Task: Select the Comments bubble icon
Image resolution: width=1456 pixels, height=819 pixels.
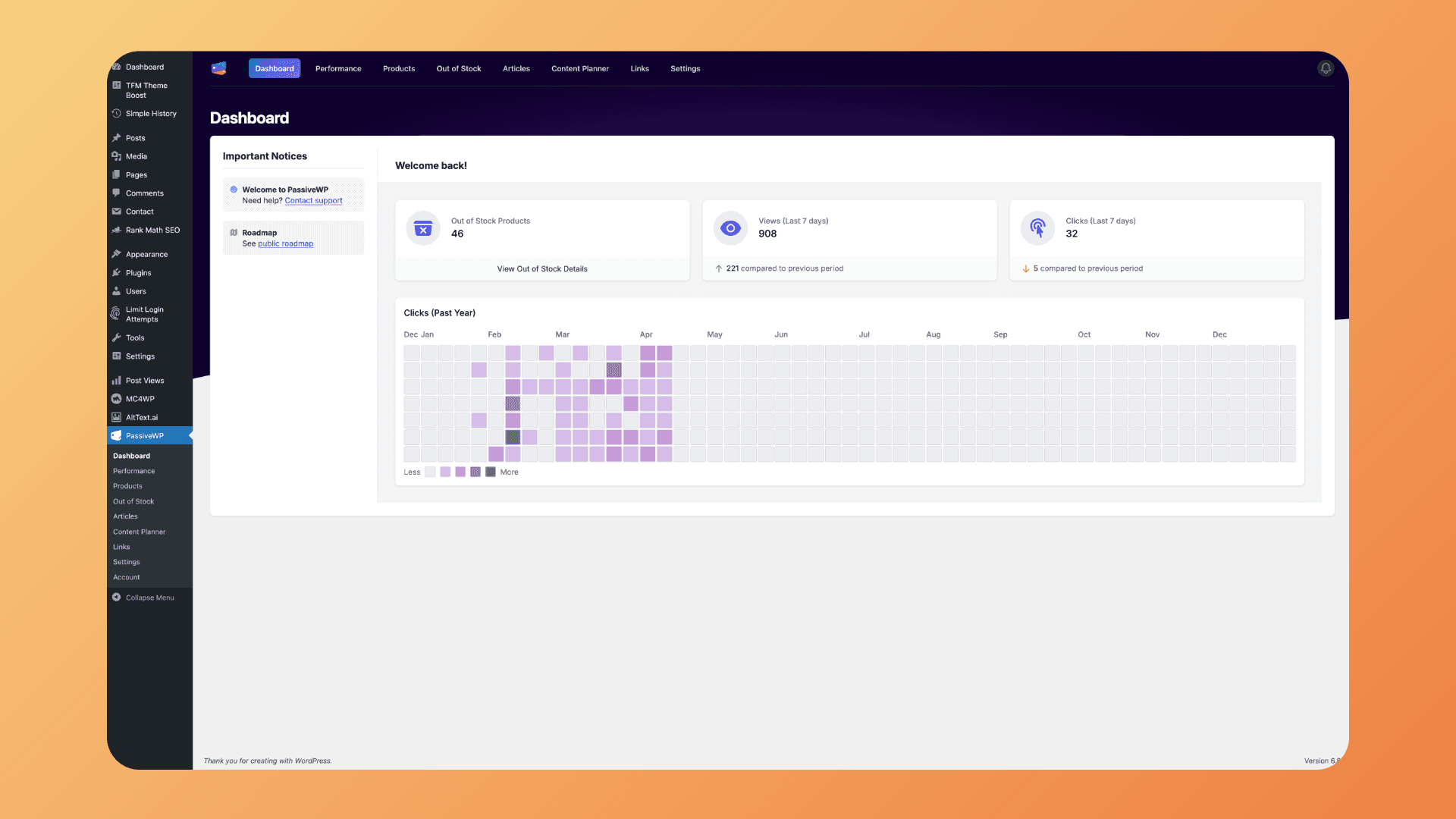Action: (118, 193)
